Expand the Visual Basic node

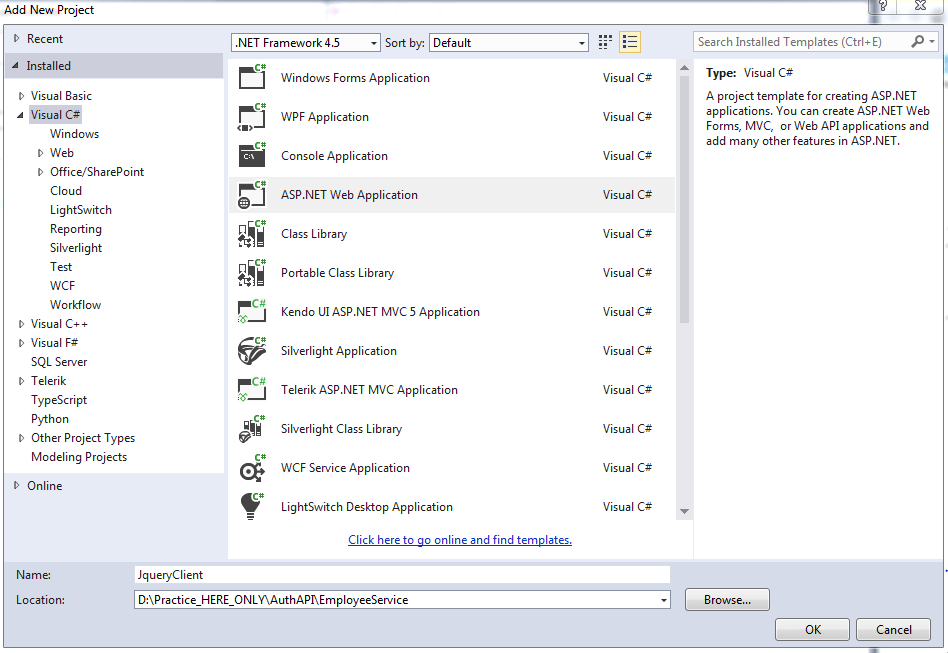click(x=21, y=96)
